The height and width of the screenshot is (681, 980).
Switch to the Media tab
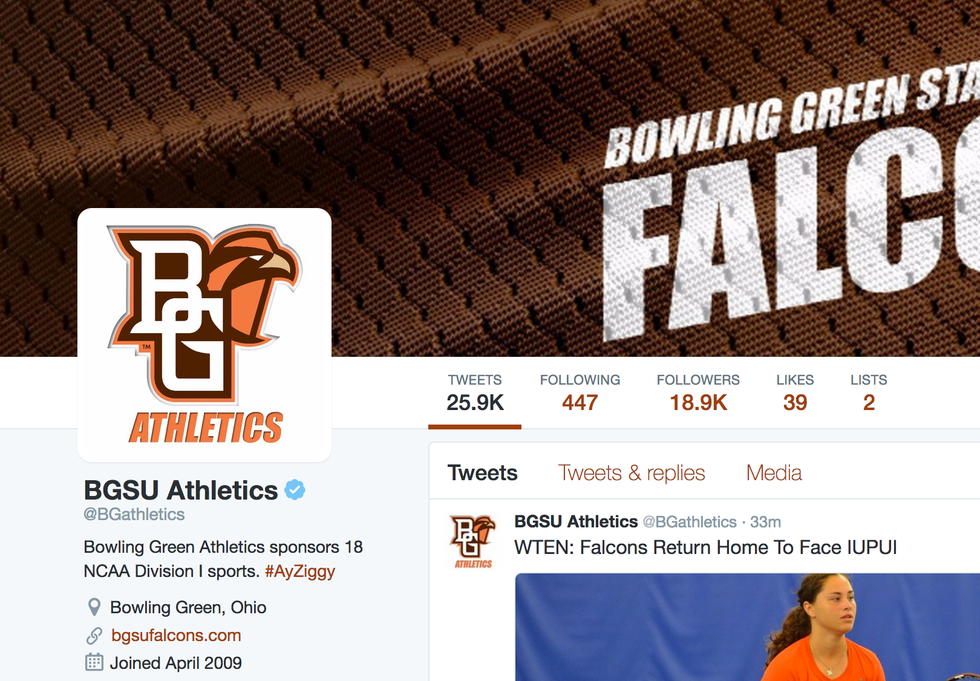(774, 473)
